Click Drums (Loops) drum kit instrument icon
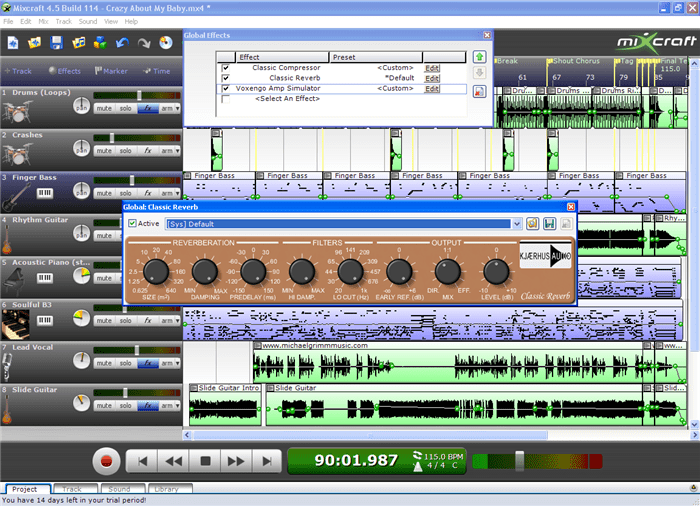700x506 pixels. [17, 112]
